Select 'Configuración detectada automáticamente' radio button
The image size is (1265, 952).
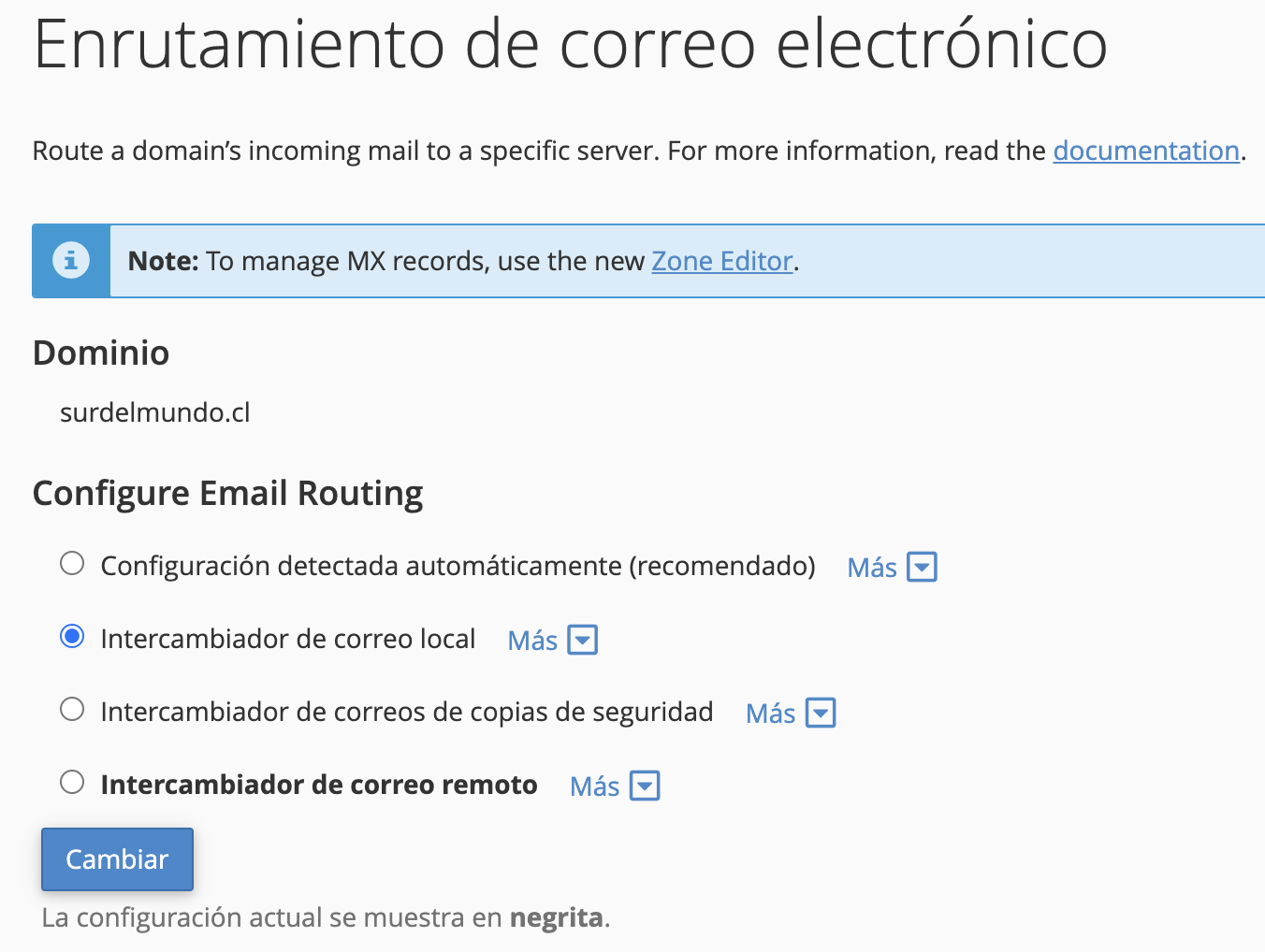click(x=72, y=564)
